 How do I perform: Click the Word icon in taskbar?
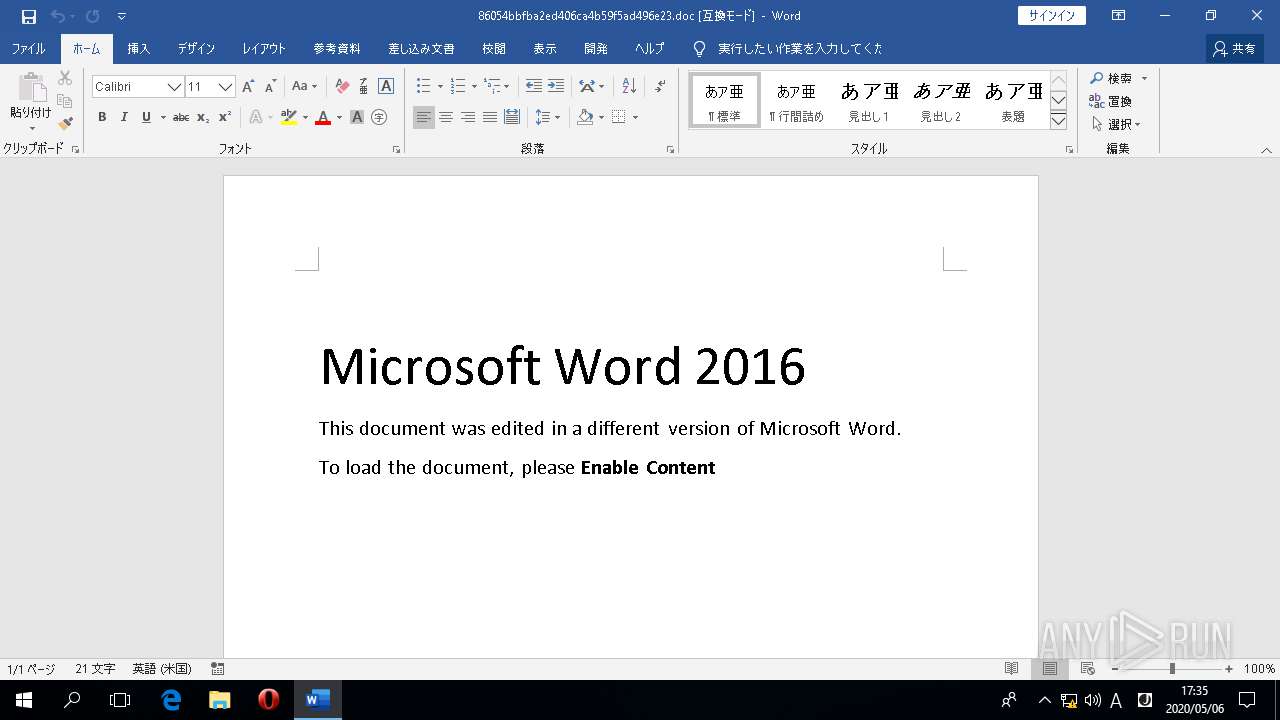point(318,700)
